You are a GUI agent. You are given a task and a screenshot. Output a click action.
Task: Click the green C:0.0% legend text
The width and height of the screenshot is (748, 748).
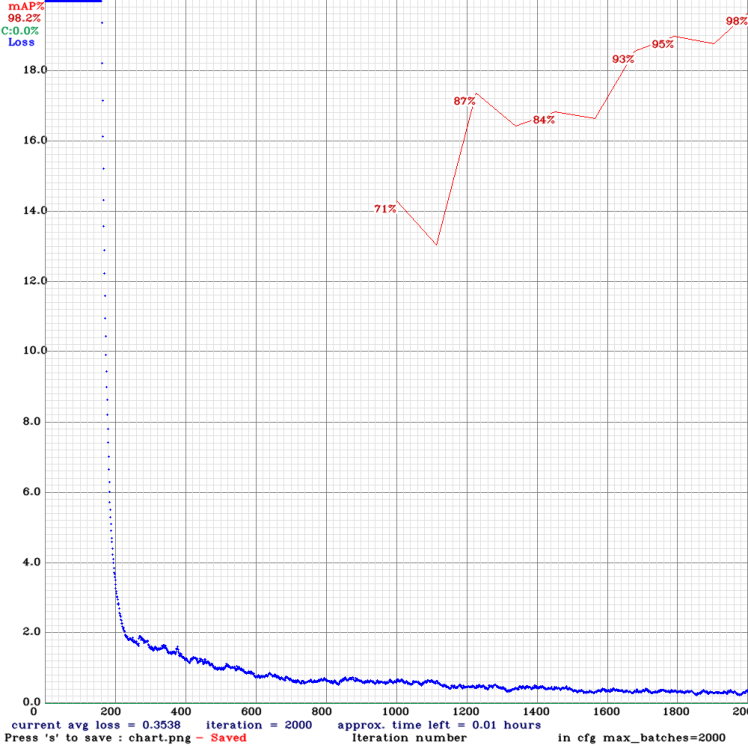[x=20, y=31]
